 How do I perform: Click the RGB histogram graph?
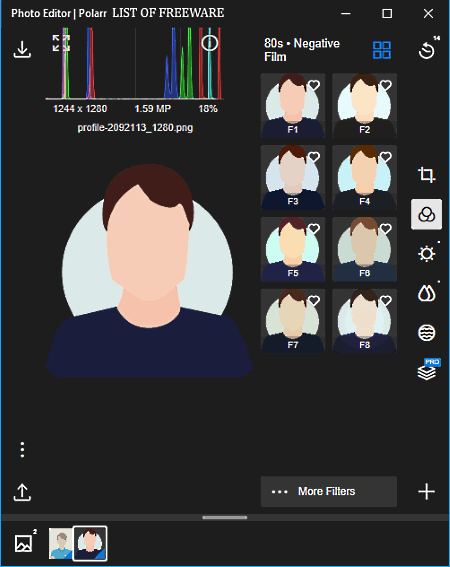(134, 63)
